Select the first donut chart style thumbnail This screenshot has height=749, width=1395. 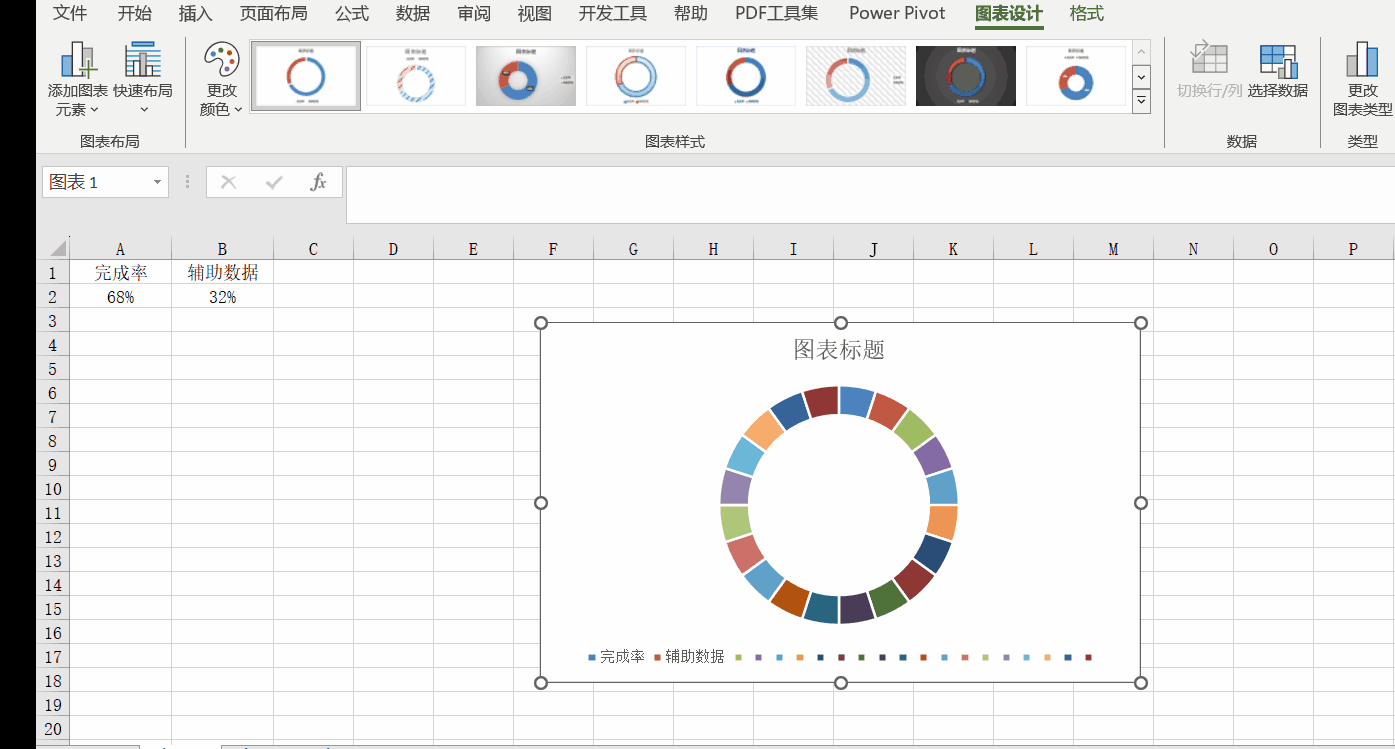[x=305, y=76]
